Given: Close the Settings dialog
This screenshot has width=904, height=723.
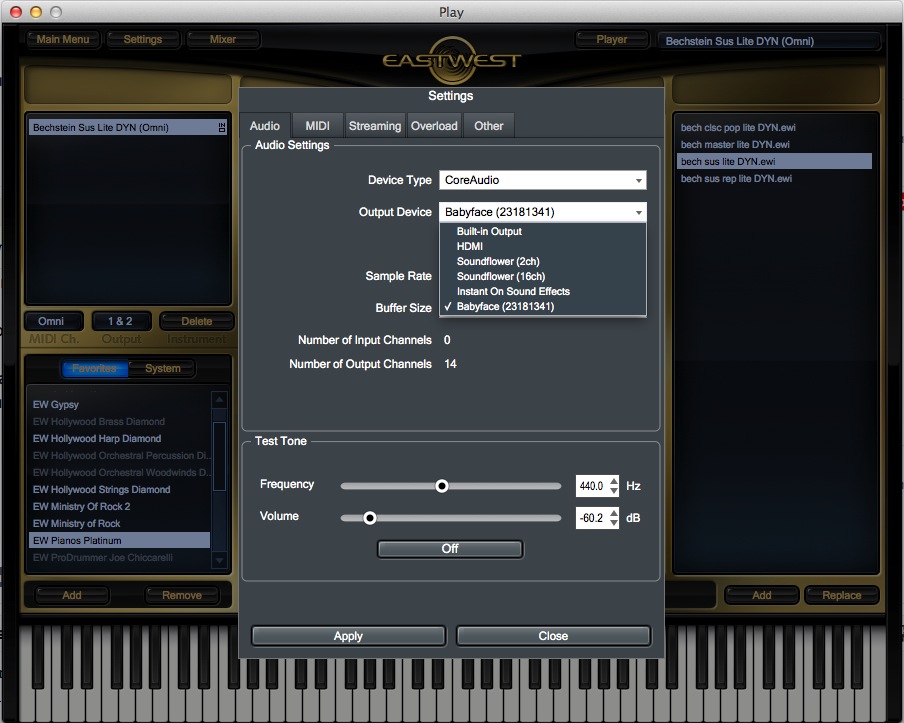Looking at the screenshot, I should tap(553, 636).
